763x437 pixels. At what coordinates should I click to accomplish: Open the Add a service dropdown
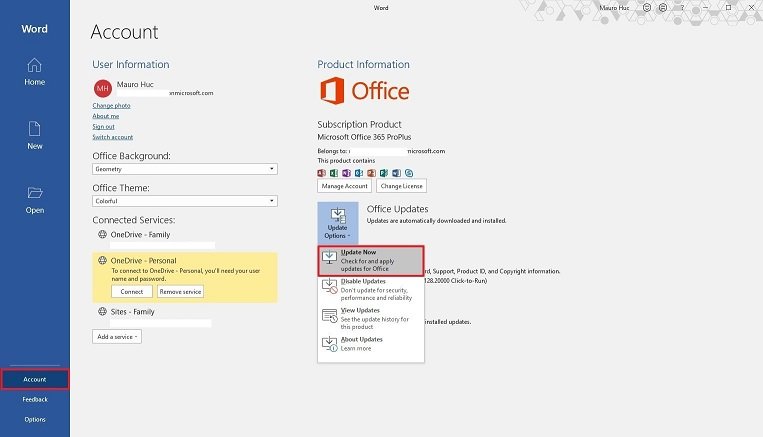(117, 337)
